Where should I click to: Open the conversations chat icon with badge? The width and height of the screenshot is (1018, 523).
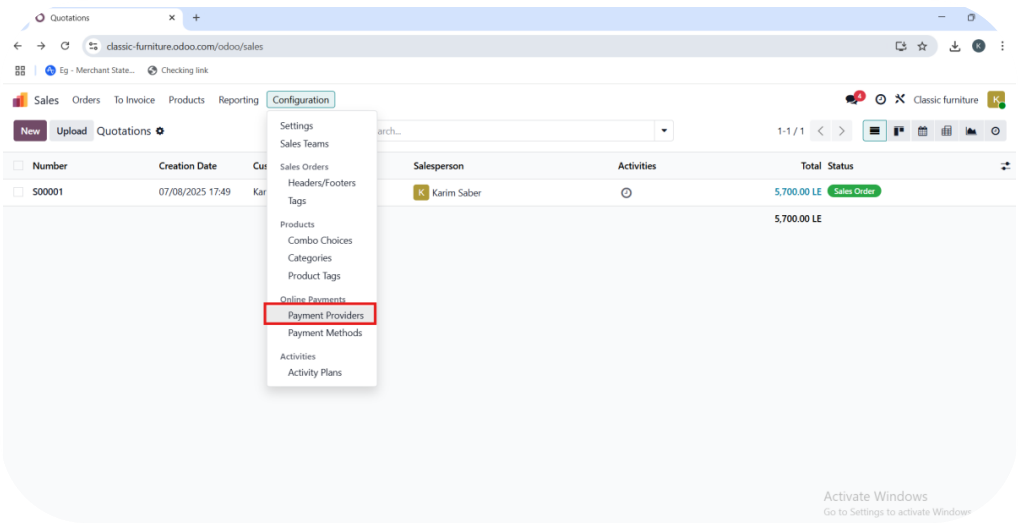click(x=852, y=100)
